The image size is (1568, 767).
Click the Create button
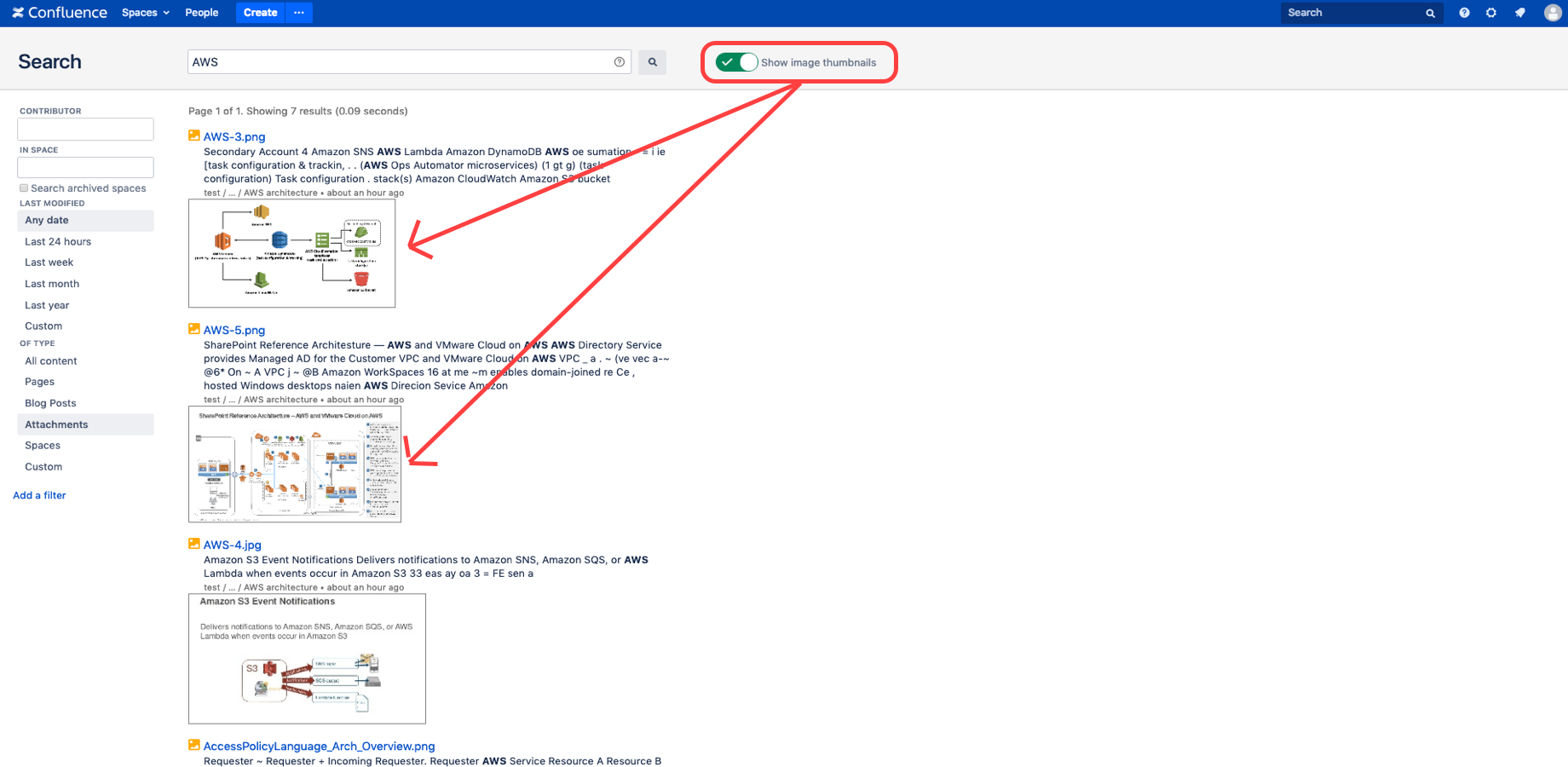tap(260, 13)
